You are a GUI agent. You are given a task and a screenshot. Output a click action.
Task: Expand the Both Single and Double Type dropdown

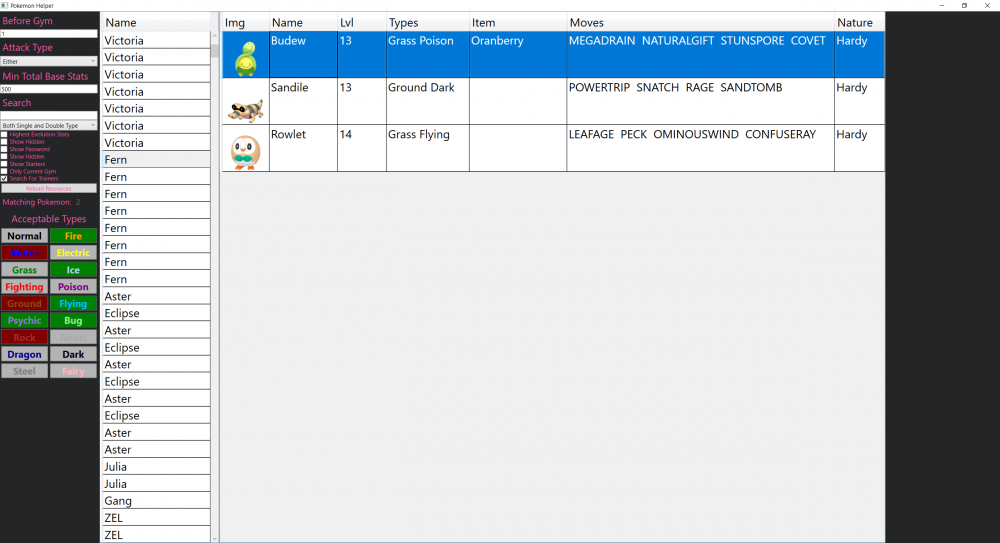pos(49,125)
